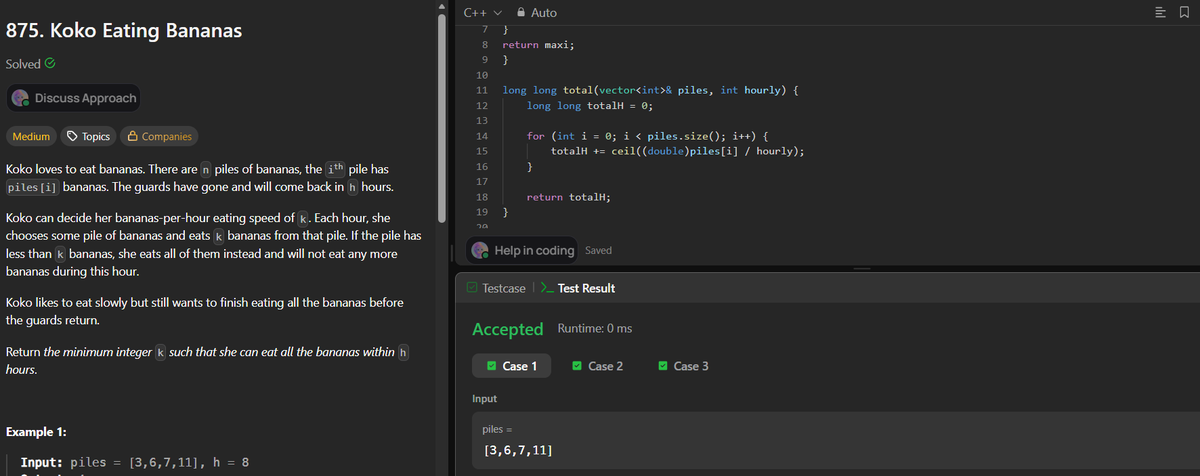This screenshot has width=1200, height=476.
Task: Click the code line long long totalH = 0;
Action: [590, 105]
